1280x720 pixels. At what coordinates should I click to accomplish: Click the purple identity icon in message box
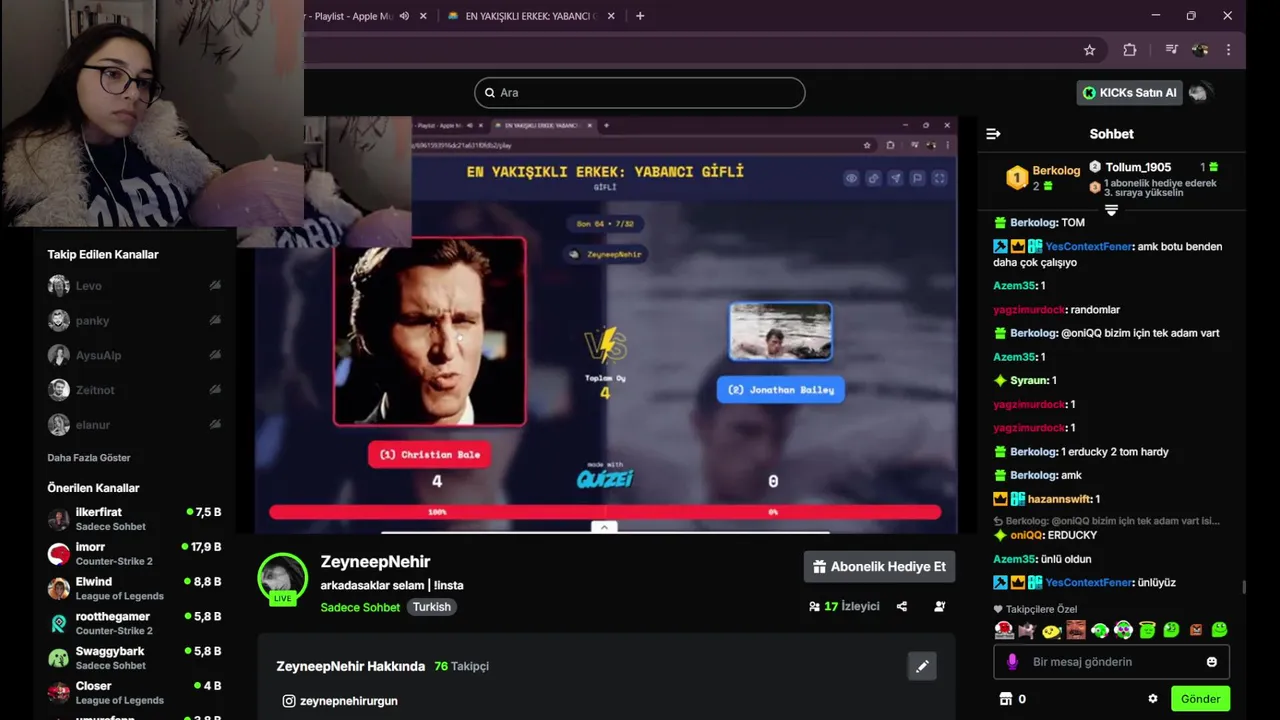tap(1012, 662)
